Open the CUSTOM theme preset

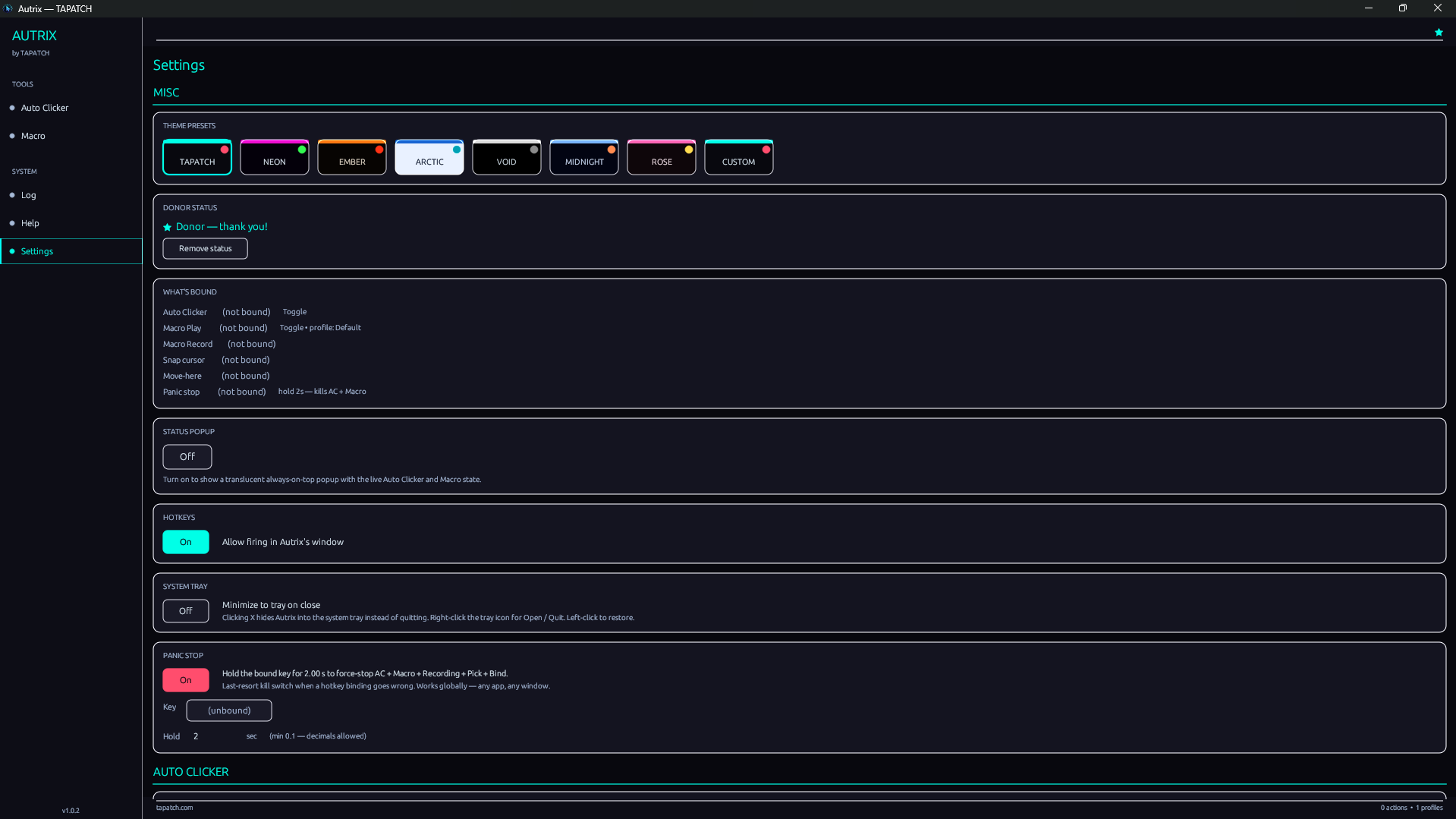tap(739, 157)
